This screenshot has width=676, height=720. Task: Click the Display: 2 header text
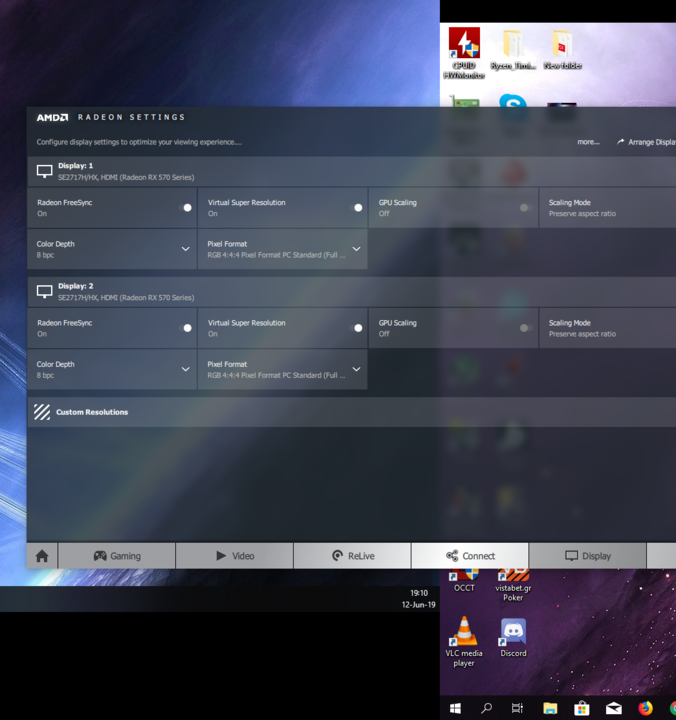pyautogui.click(x=75, y=286)
